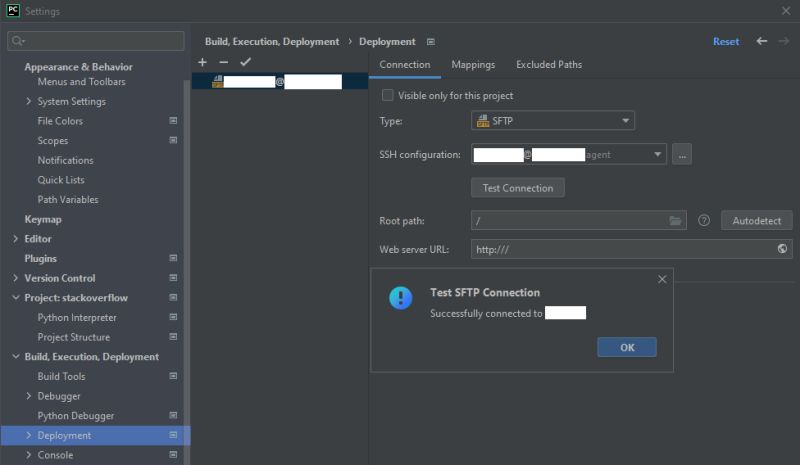Click Build, Execution, Deployment breadcrumb
800x465 pixels.
tap(271, 41)
